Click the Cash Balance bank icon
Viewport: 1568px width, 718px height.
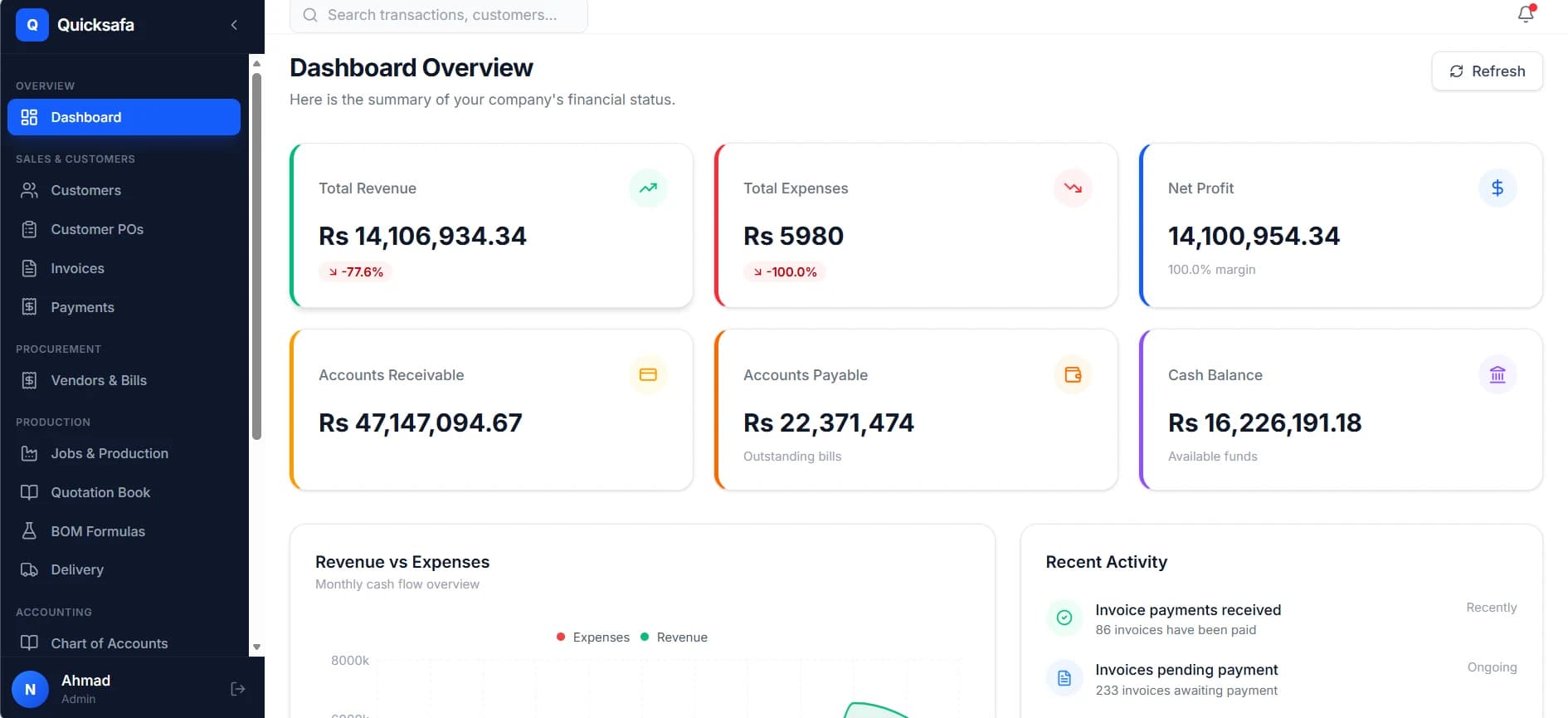1497,374
